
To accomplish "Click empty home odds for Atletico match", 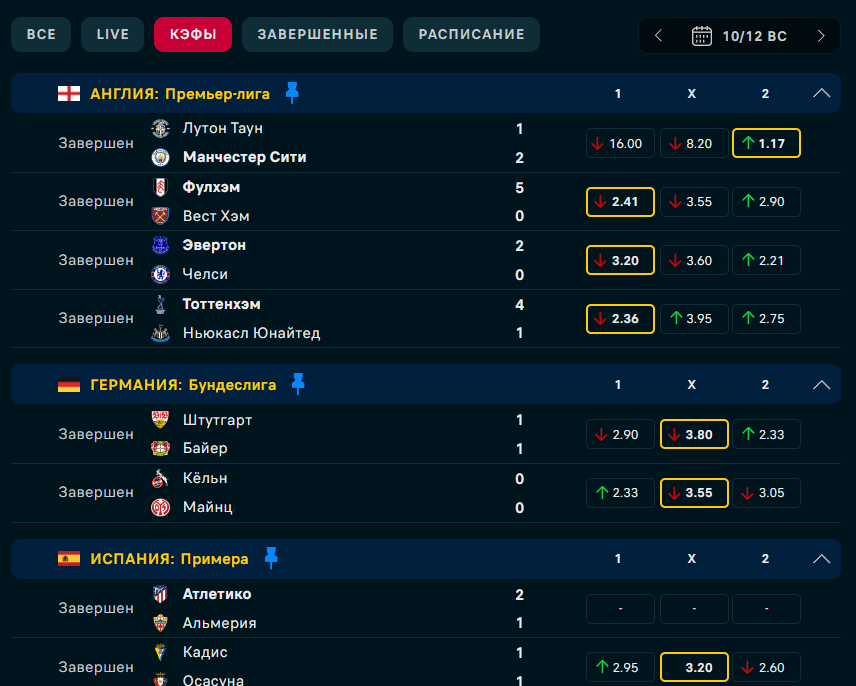I will coord(620,609).
